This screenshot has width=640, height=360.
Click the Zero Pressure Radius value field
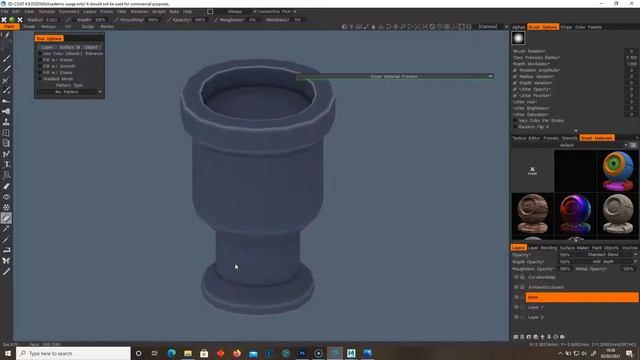point(631,58)
